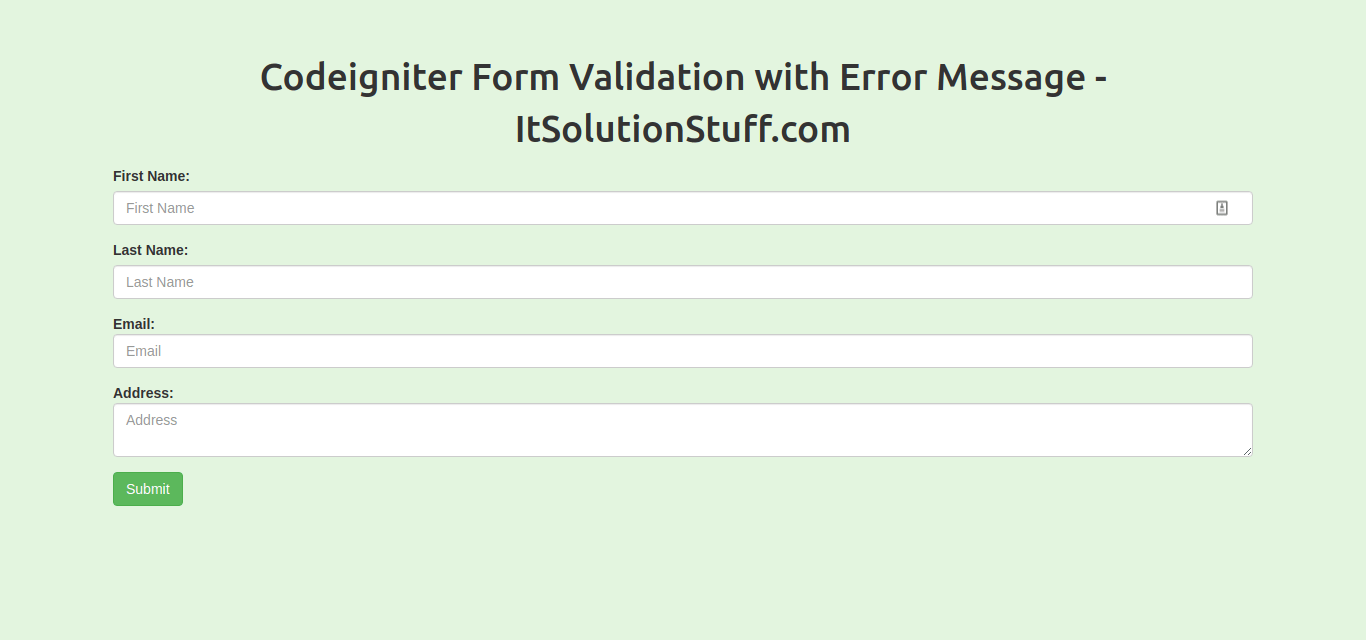Click "ItSolutionStuff.com" in the page heading
This screenshot has height=640, width=1366.
683,129
